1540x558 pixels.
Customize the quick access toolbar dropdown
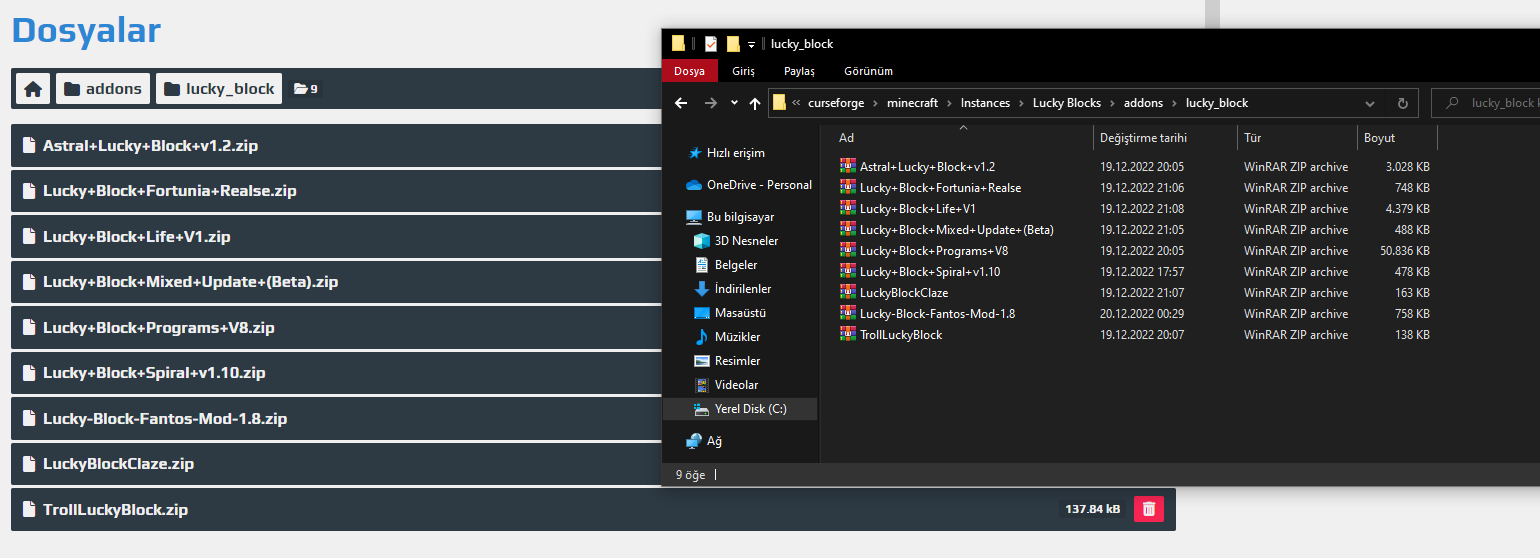pyautogui.click(x=751, y=44)
